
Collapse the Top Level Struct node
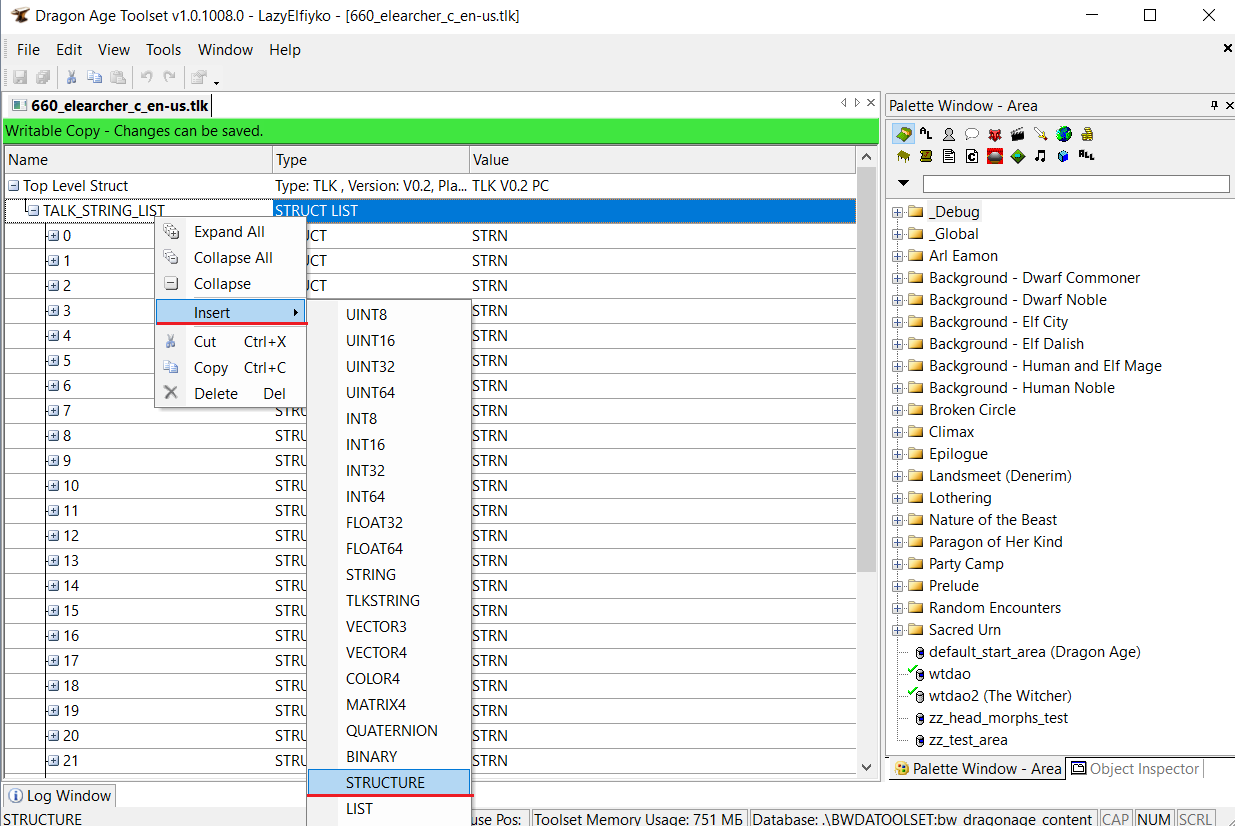(x=14, y=186)
